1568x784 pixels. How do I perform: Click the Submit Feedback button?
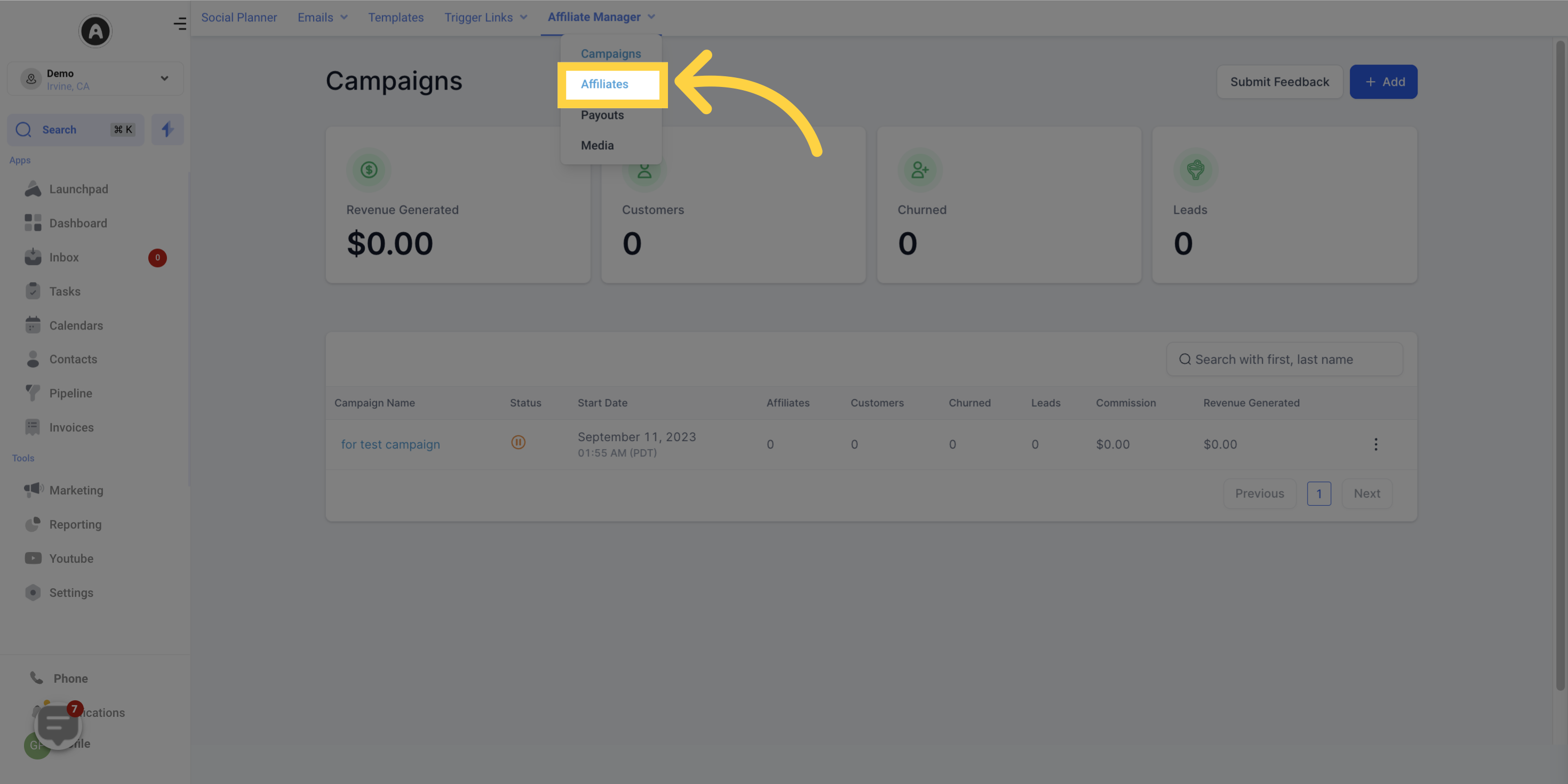click(x=1279, y=82)
